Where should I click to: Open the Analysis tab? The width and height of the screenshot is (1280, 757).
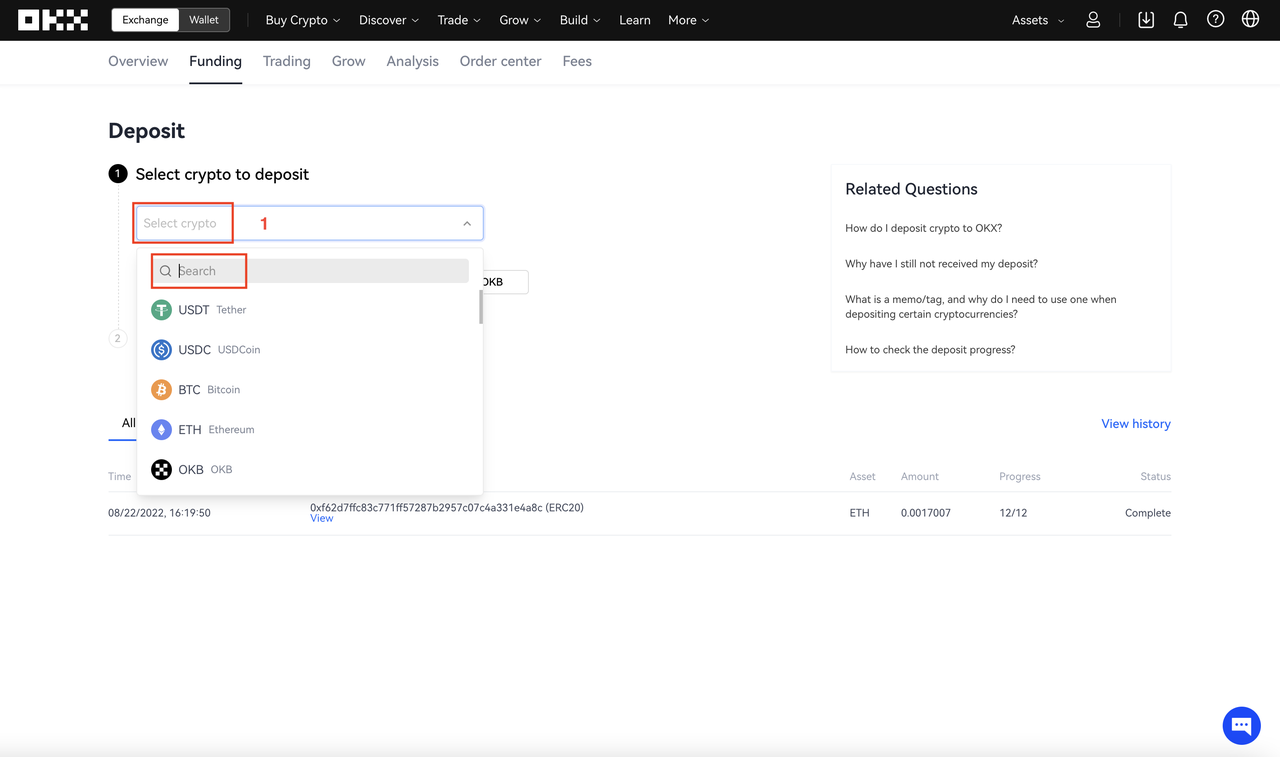pos(413,61)
